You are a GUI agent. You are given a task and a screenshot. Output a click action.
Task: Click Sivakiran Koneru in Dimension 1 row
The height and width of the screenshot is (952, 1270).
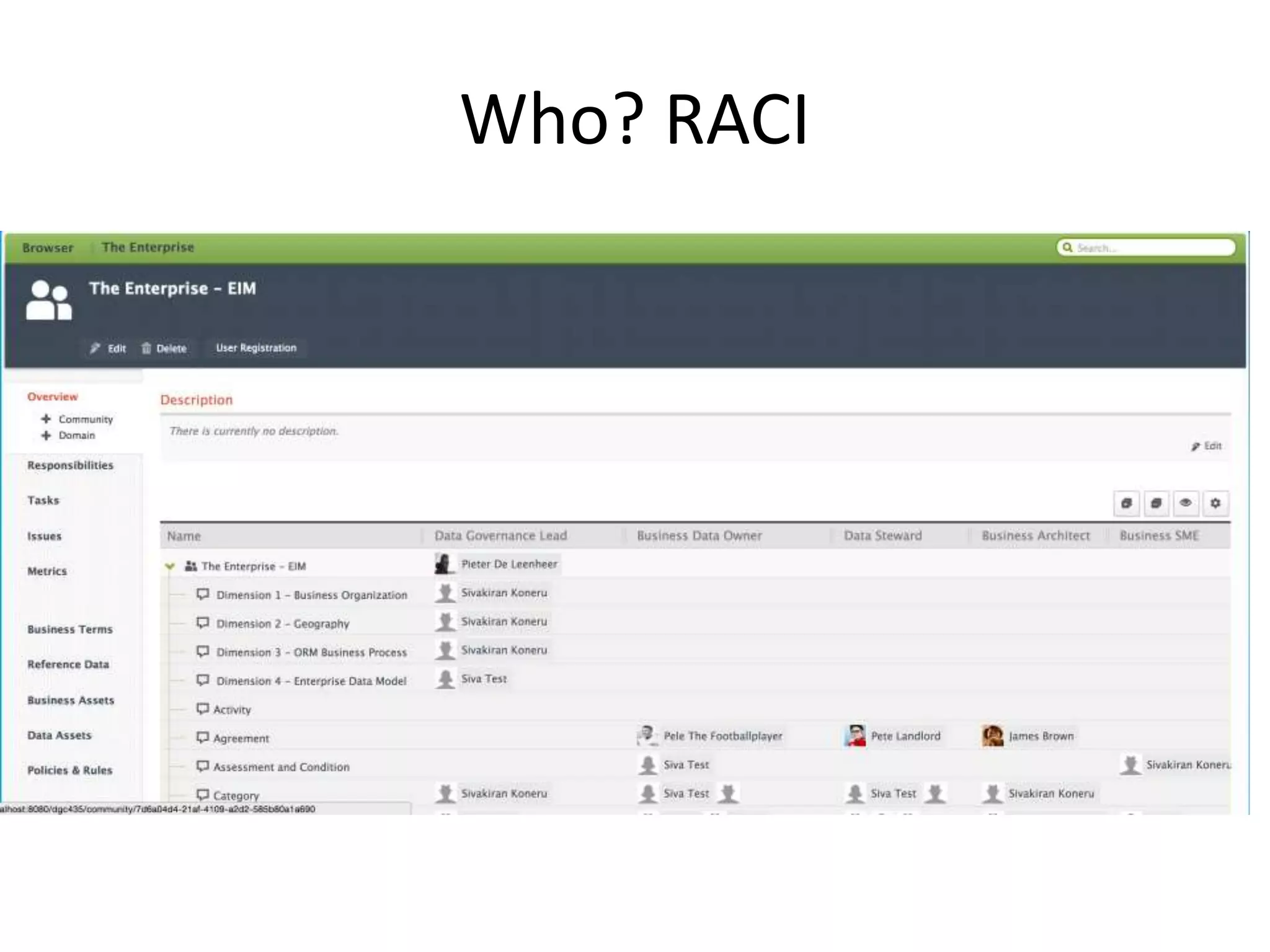(504, 593)
